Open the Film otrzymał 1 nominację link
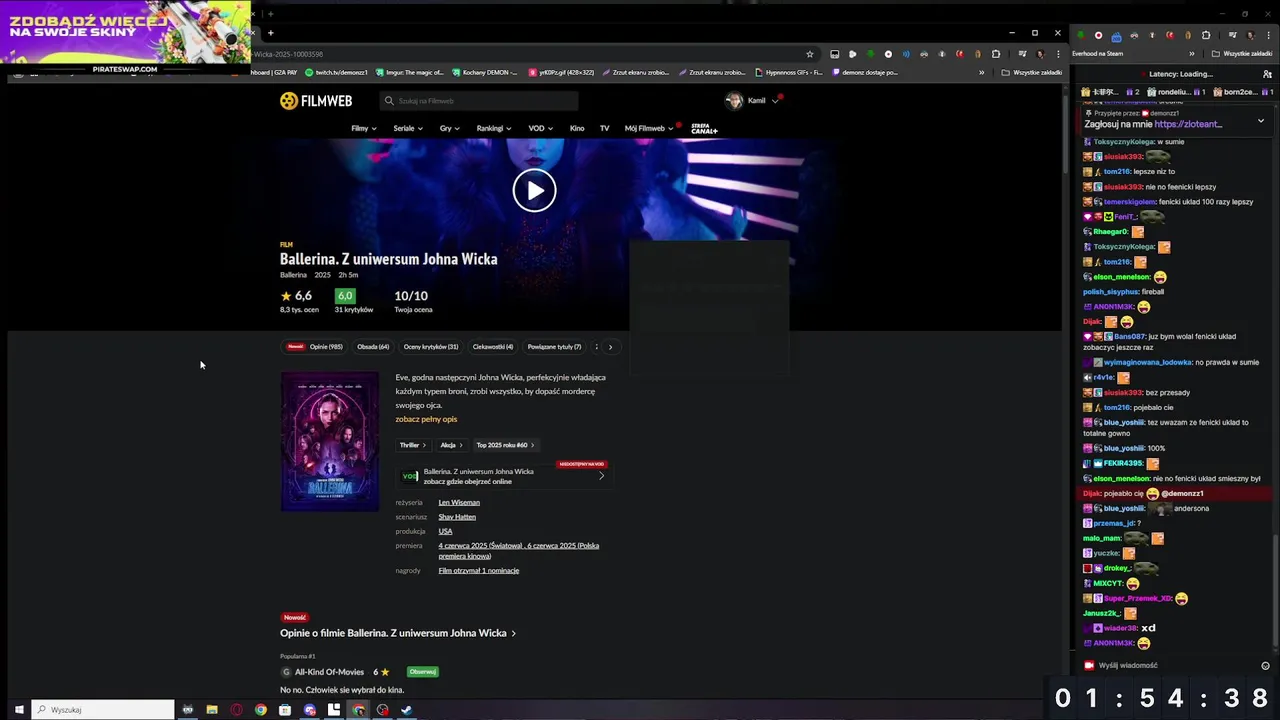Viewport: 1280px width, 720px height. (x=478, y=571)
